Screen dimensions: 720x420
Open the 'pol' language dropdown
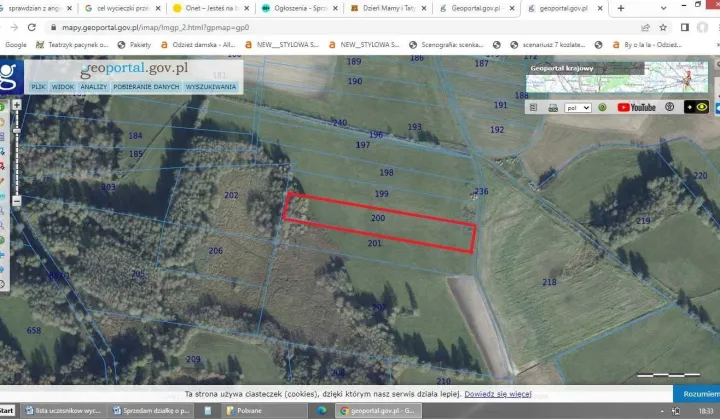[x=577, y=107]
